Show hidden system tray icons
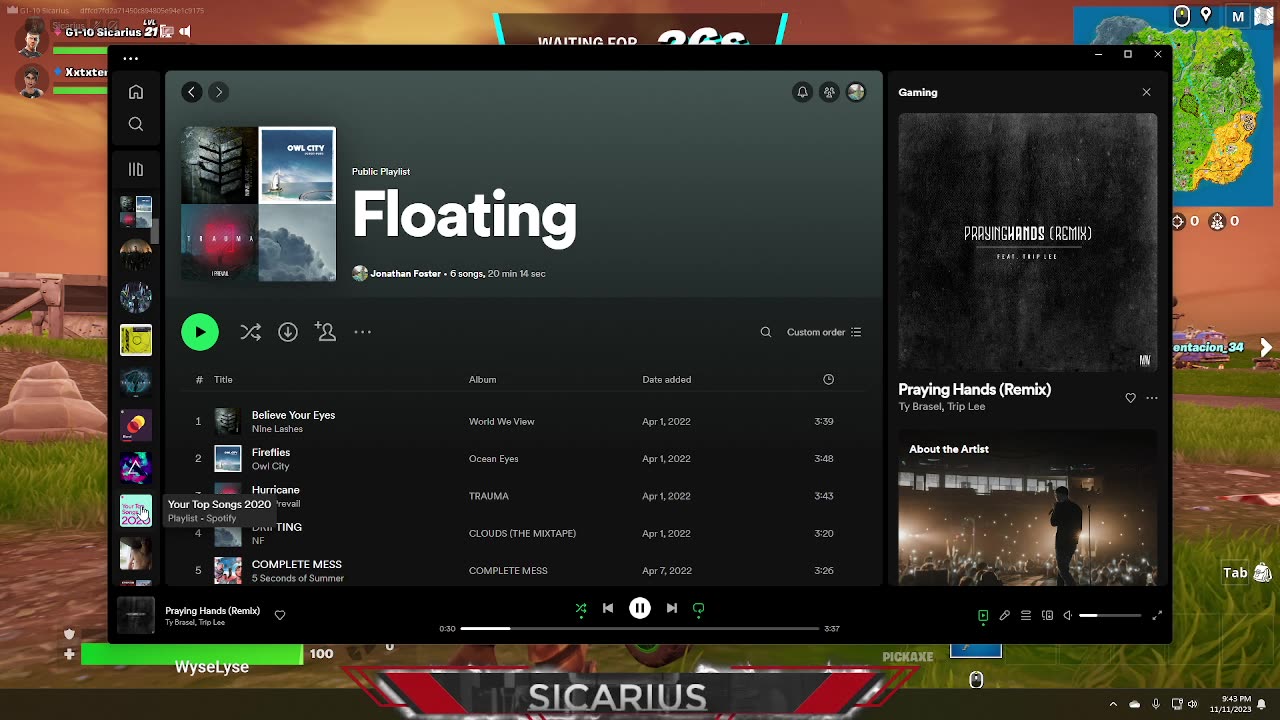The width and height of the screenshot is (1280, 720). point(1113,704)
